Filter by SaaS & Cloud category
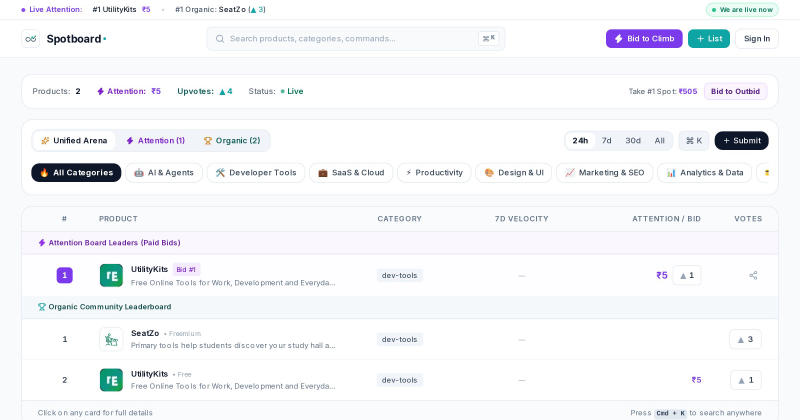This screenshot has height=420, width=800. coord(351,172)
